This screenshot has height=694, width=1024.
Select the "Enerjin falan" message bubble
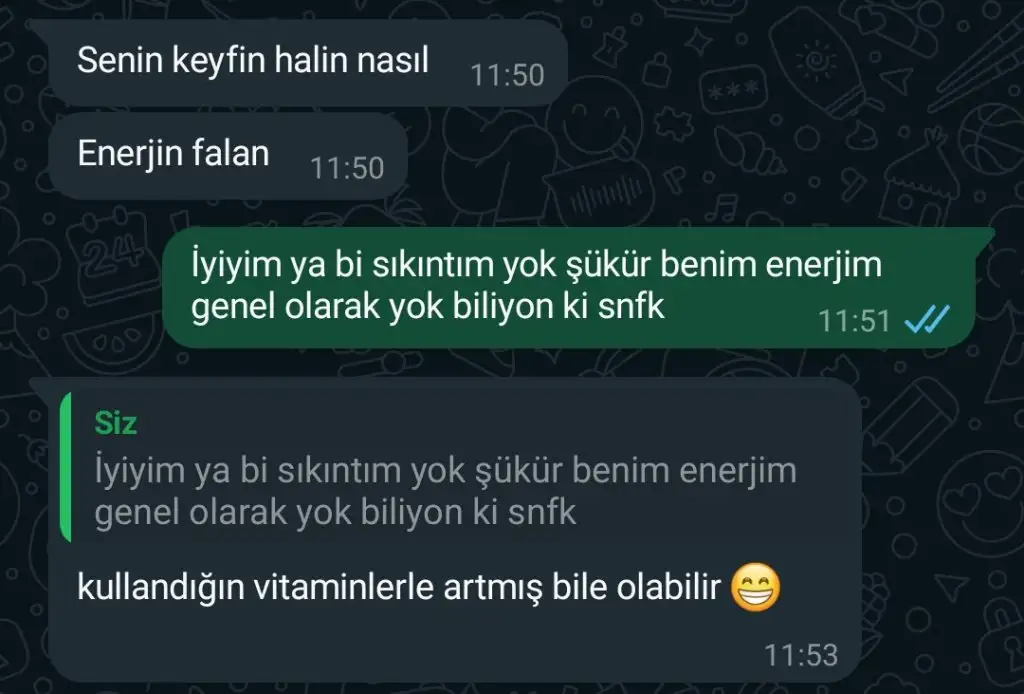(229, 155)
